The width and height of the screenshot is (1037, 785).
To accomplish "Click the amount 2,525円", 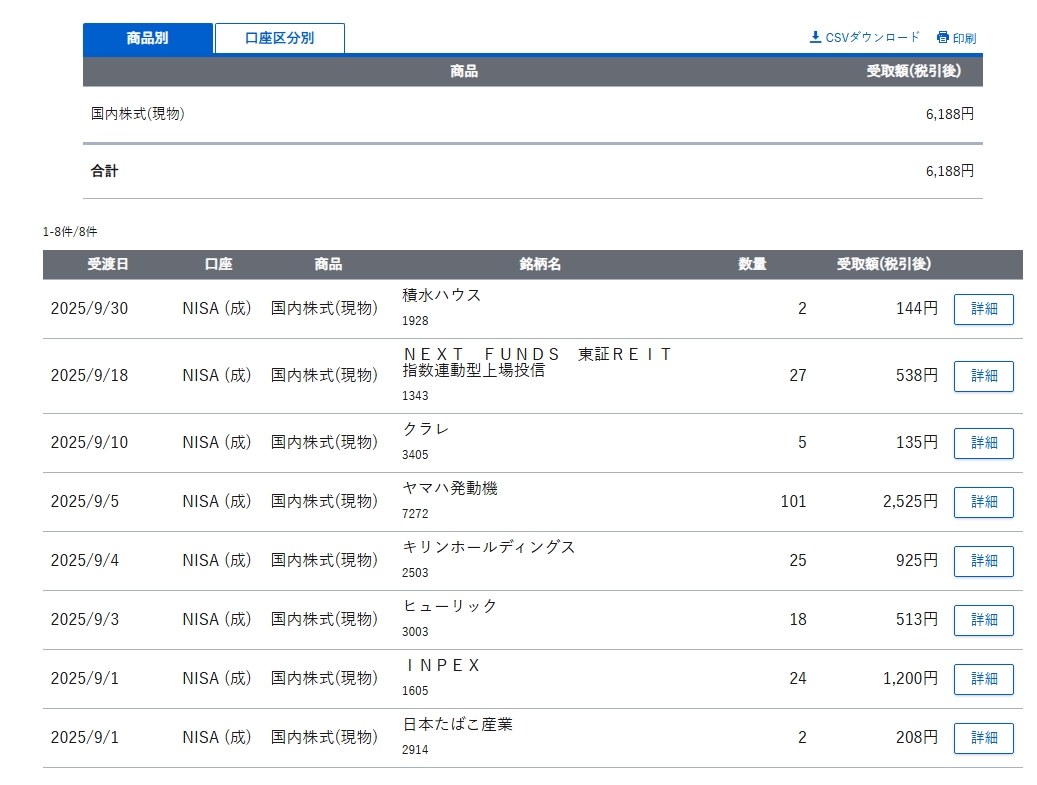I will [910, 501].
